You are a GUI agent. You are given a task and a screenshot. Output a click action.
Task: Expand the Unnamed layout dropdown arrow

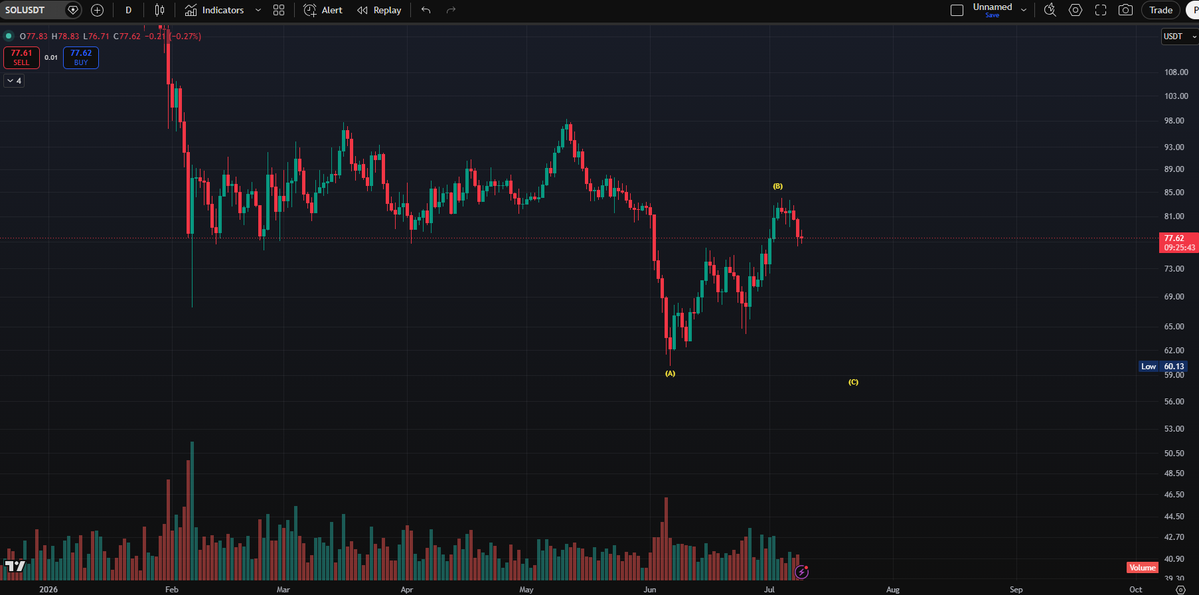pyautogui.click(x=1023, y=11)
